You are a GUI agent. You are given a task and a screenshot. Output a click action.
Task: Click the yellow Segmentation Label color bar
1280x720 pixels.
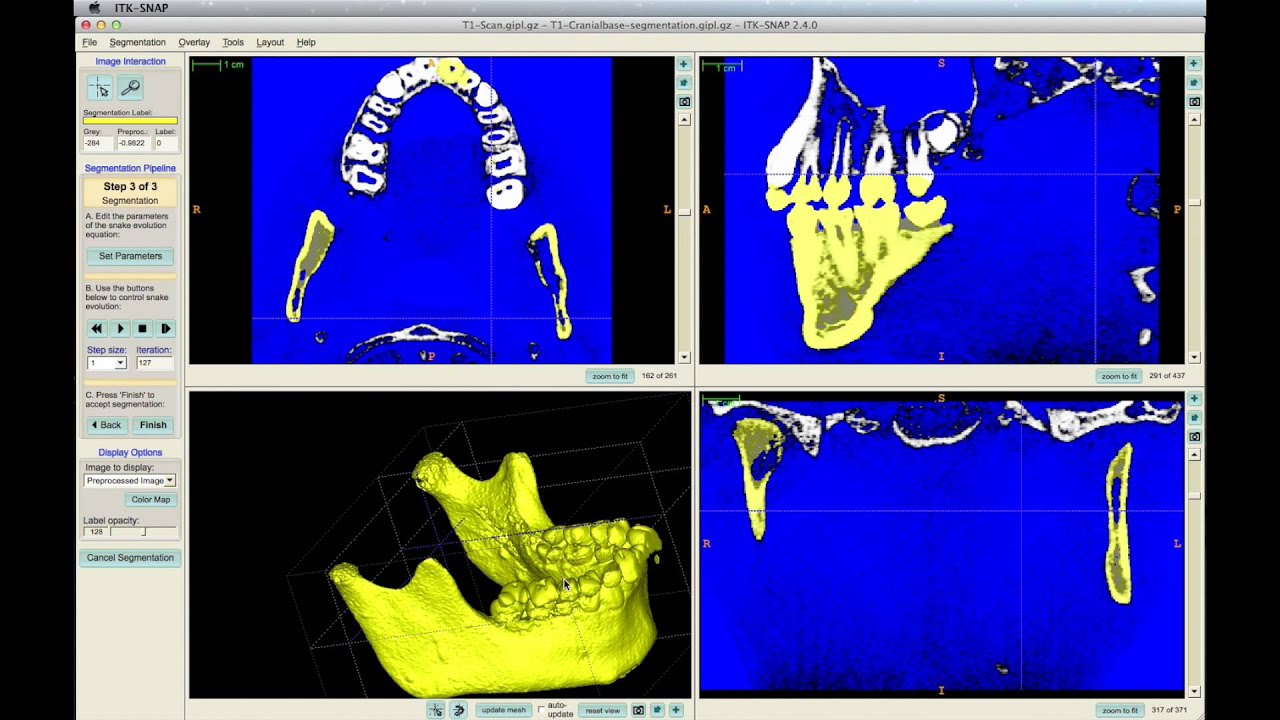tap(130, 121)
